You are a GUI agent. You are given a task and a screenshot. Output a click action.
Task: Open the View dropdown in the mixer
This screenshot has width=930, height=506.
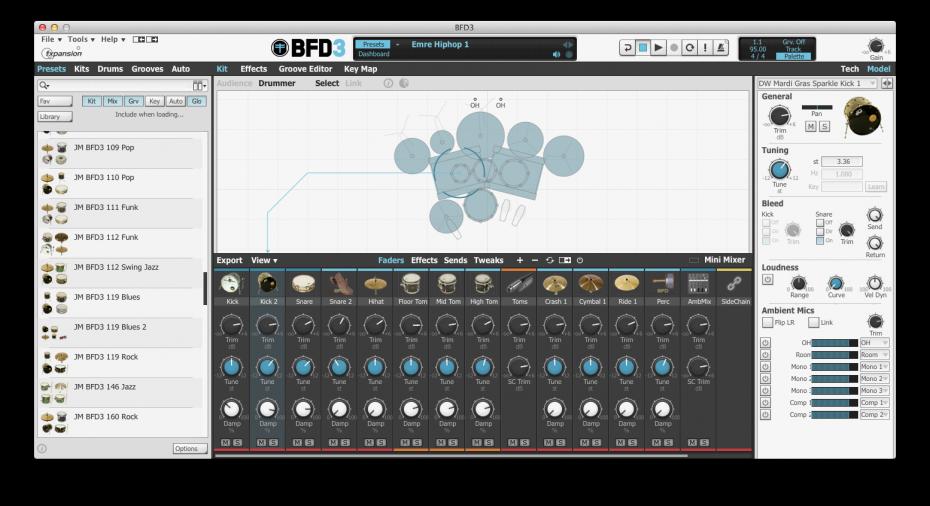pos(264,260)
